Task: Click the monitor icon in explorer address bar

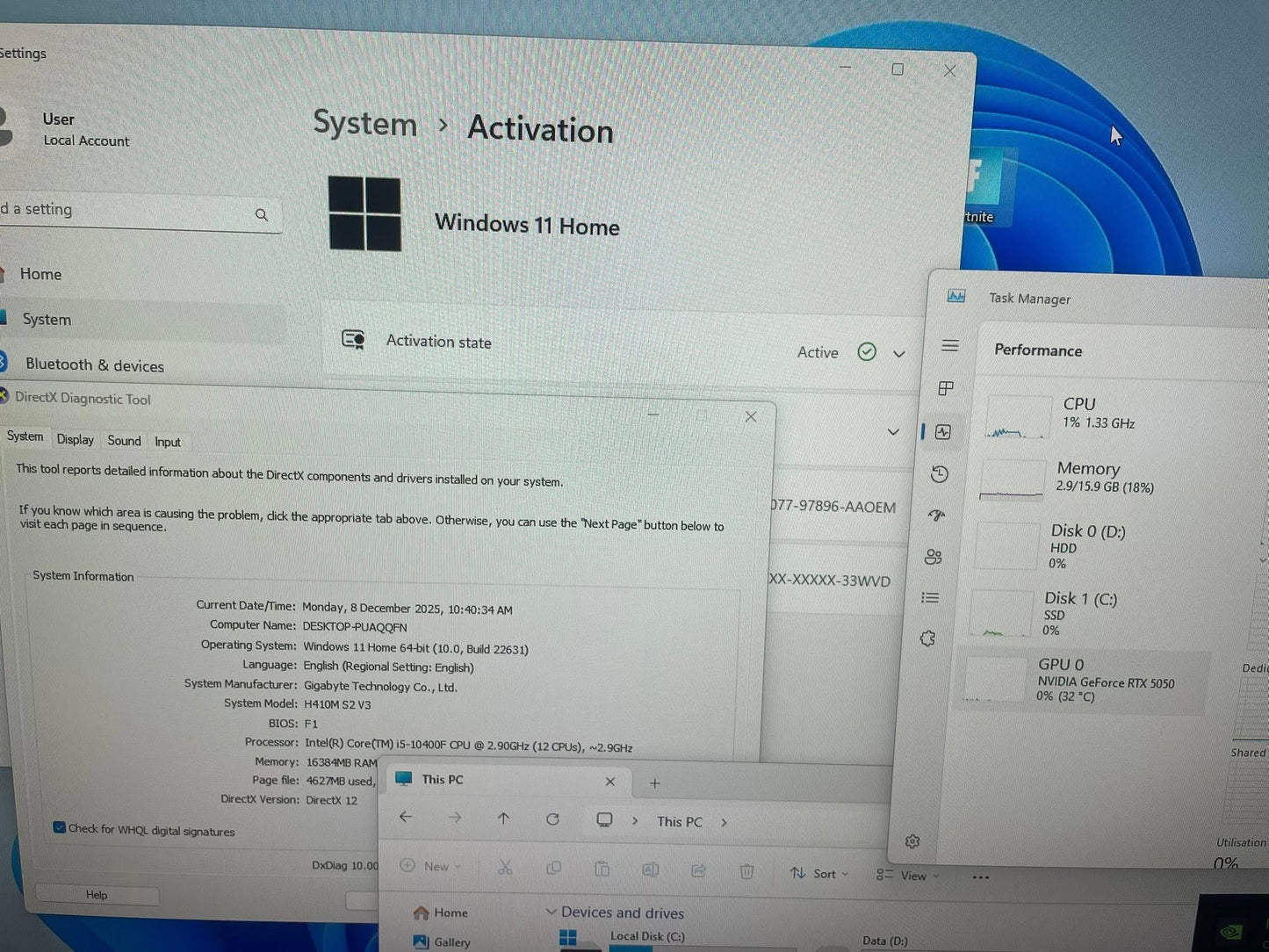Action: [x=604, y=819]
